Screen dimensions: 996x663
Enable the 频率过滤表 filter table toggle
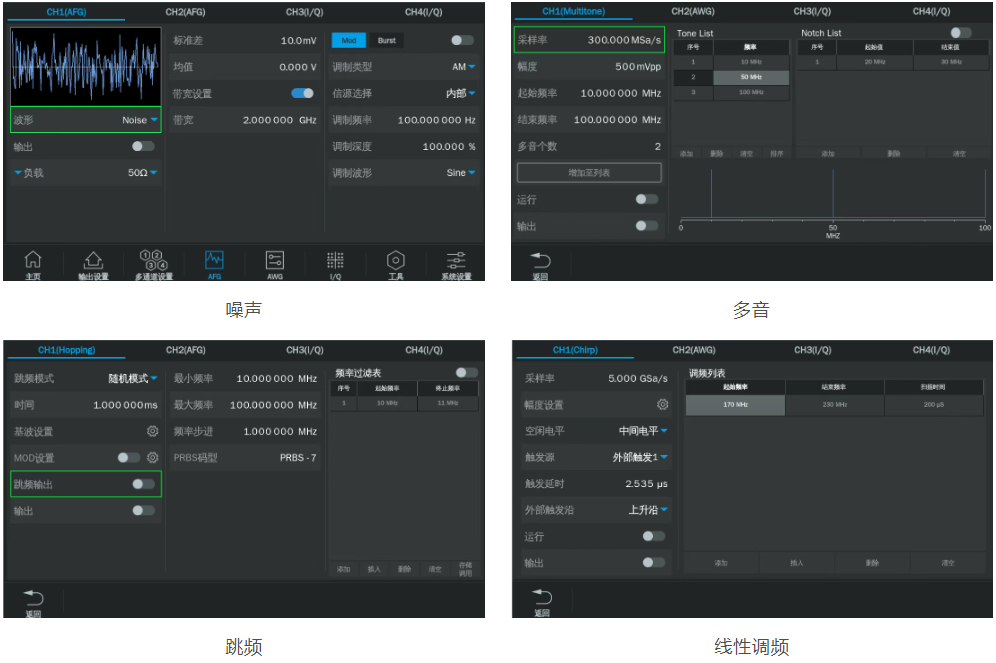coord(466,372)
